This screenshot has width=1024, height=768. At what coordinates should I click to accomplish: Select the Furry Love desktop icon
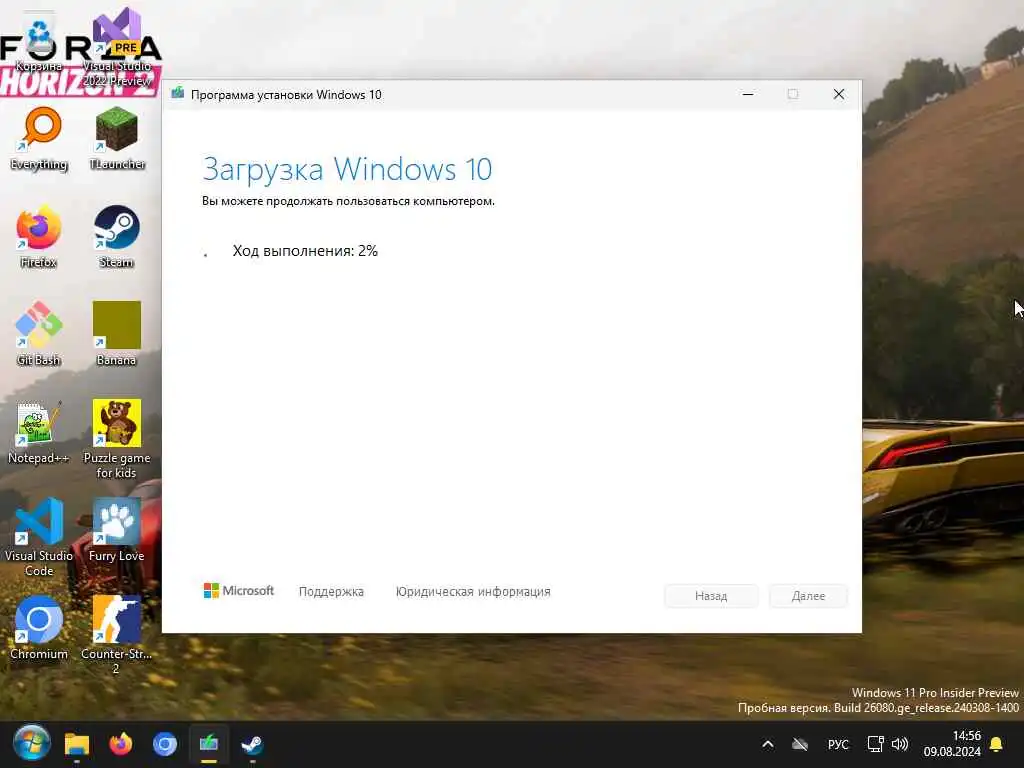(116, 530)
